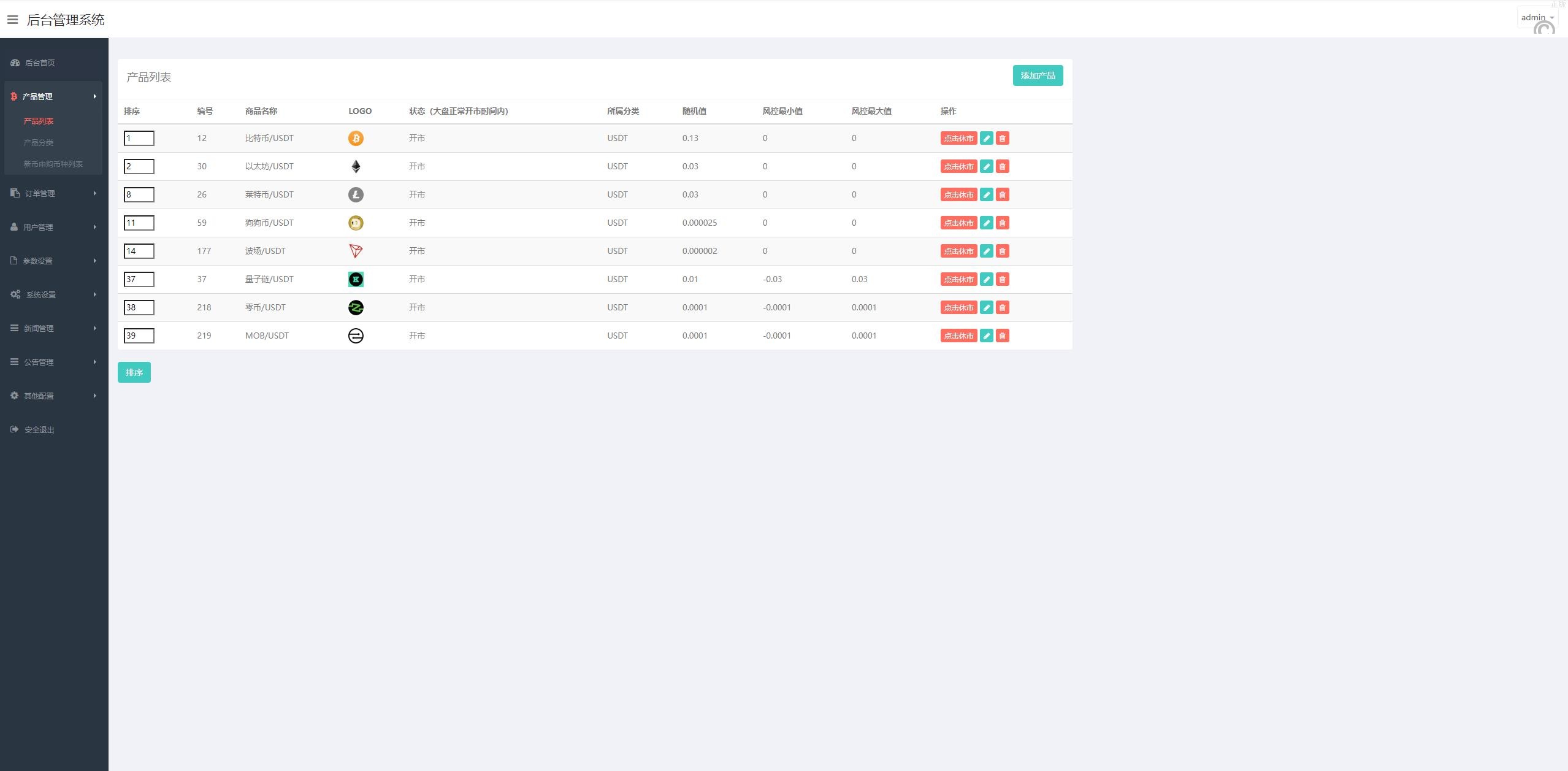This screenshot has width=1568, height=771.
Task: Delete the MOB/USDT product via trash icon
Action: coord(1002,336)
